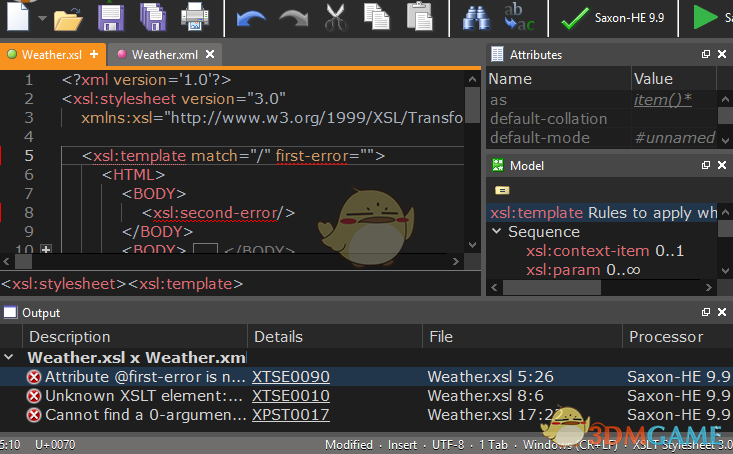The width and height of the screenshot is (733, 454).
Task: Cut selection with the scissors icon
Action: [x=335, y=18]
